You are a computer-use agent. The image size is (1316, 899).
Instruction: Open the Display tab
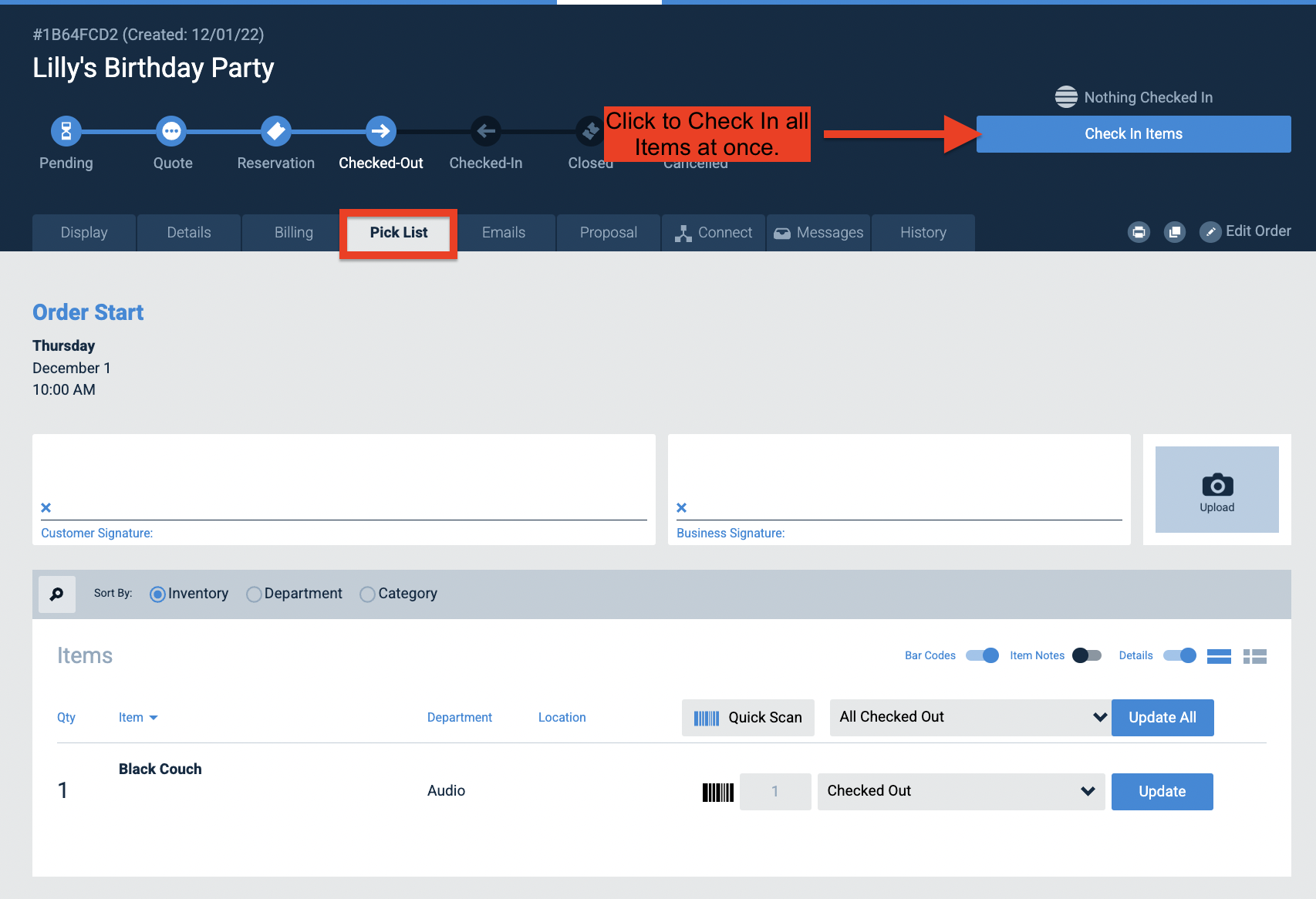(x=84, y=233)
